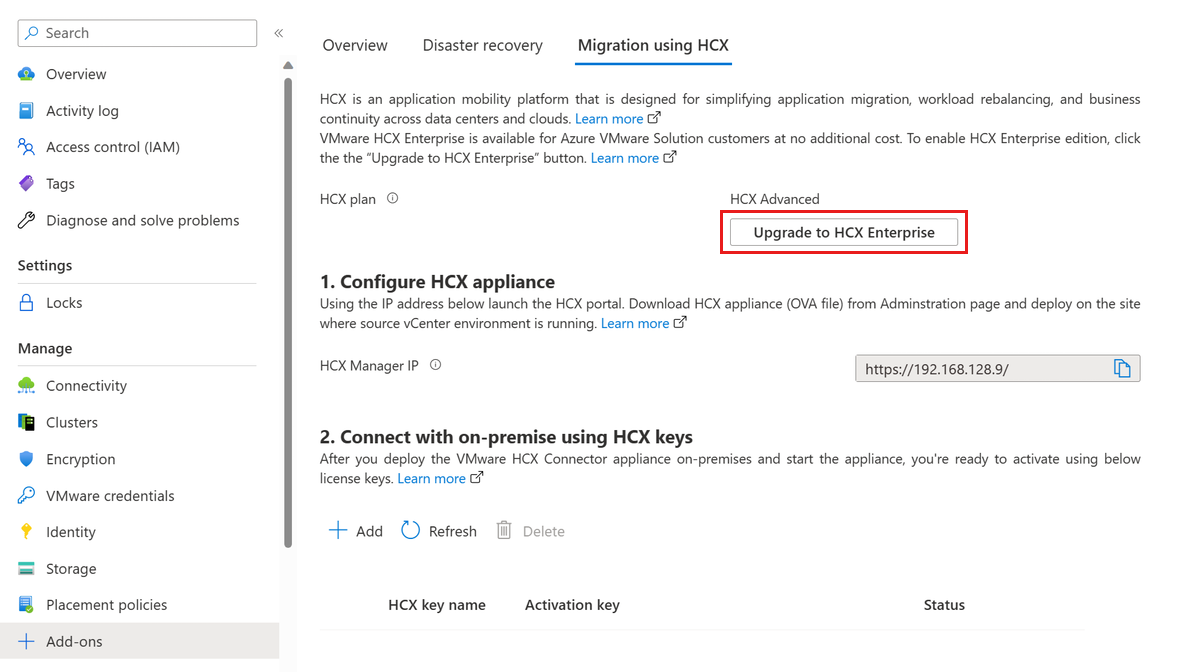The width and height of the screenshot is (1200, 672).
Task: Click the Status column header
Action: (944, 605)
